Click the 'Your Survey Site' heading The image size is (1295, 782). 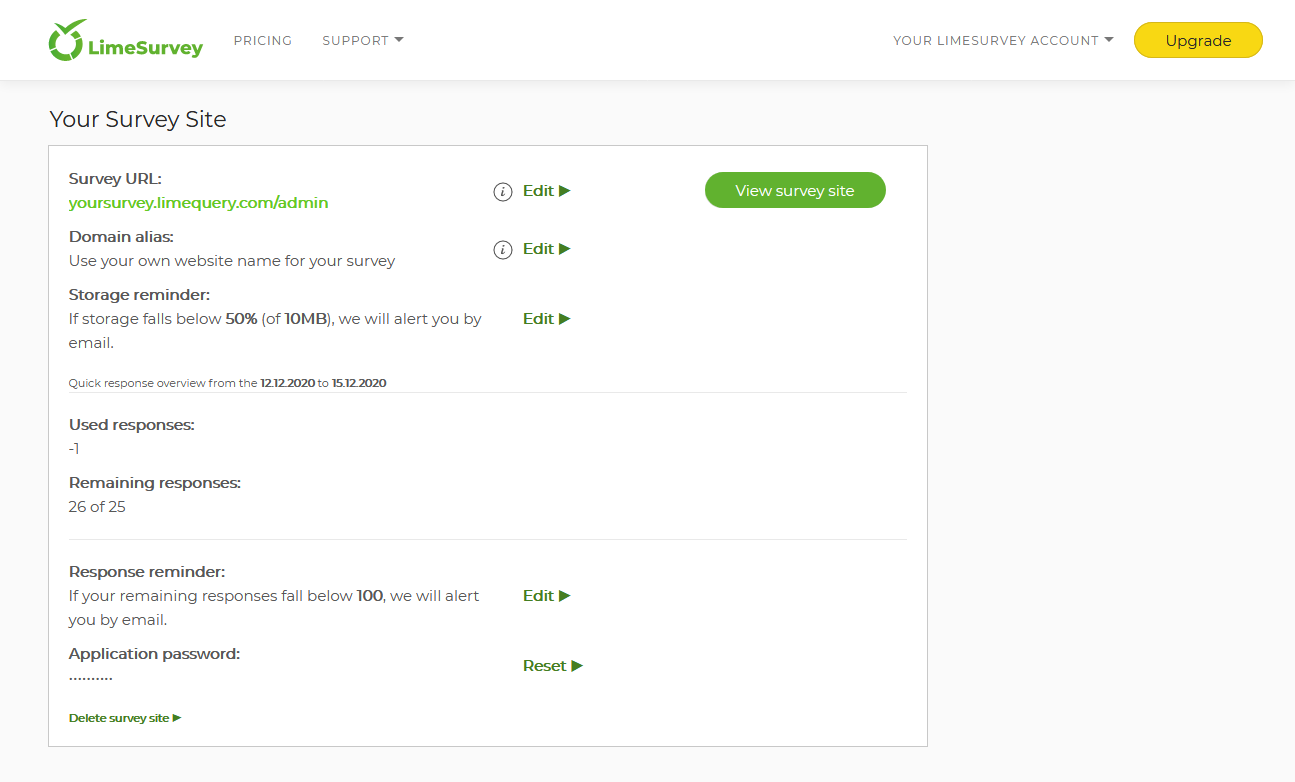click(138, 119)
